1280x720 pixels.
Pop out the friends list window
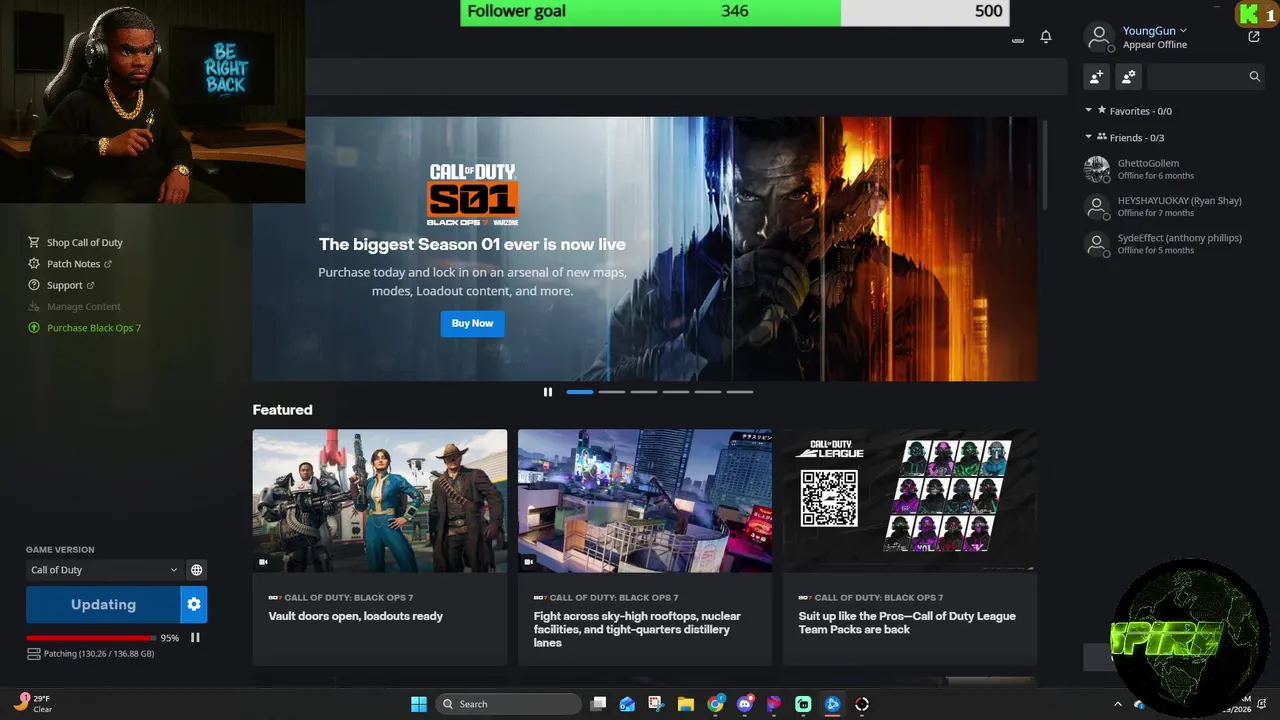[x=1254, y=37]
